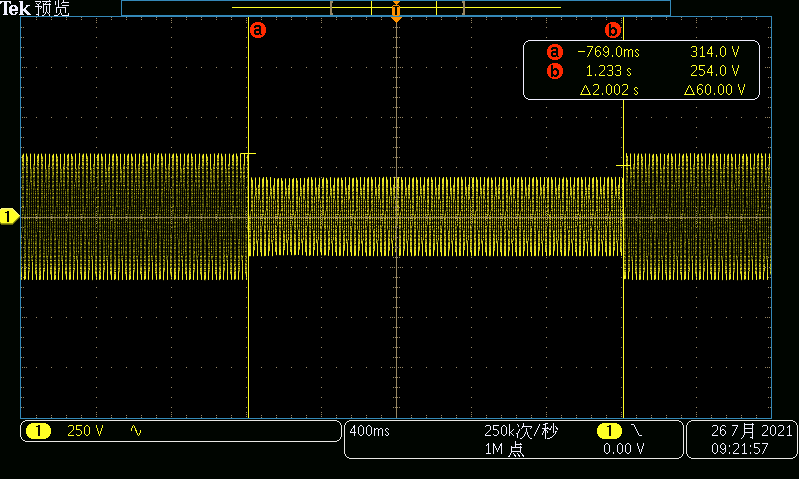Click the 1M record length readout
Image resolution: width=799 pixels, height=479 pixels.
[504, 449]
